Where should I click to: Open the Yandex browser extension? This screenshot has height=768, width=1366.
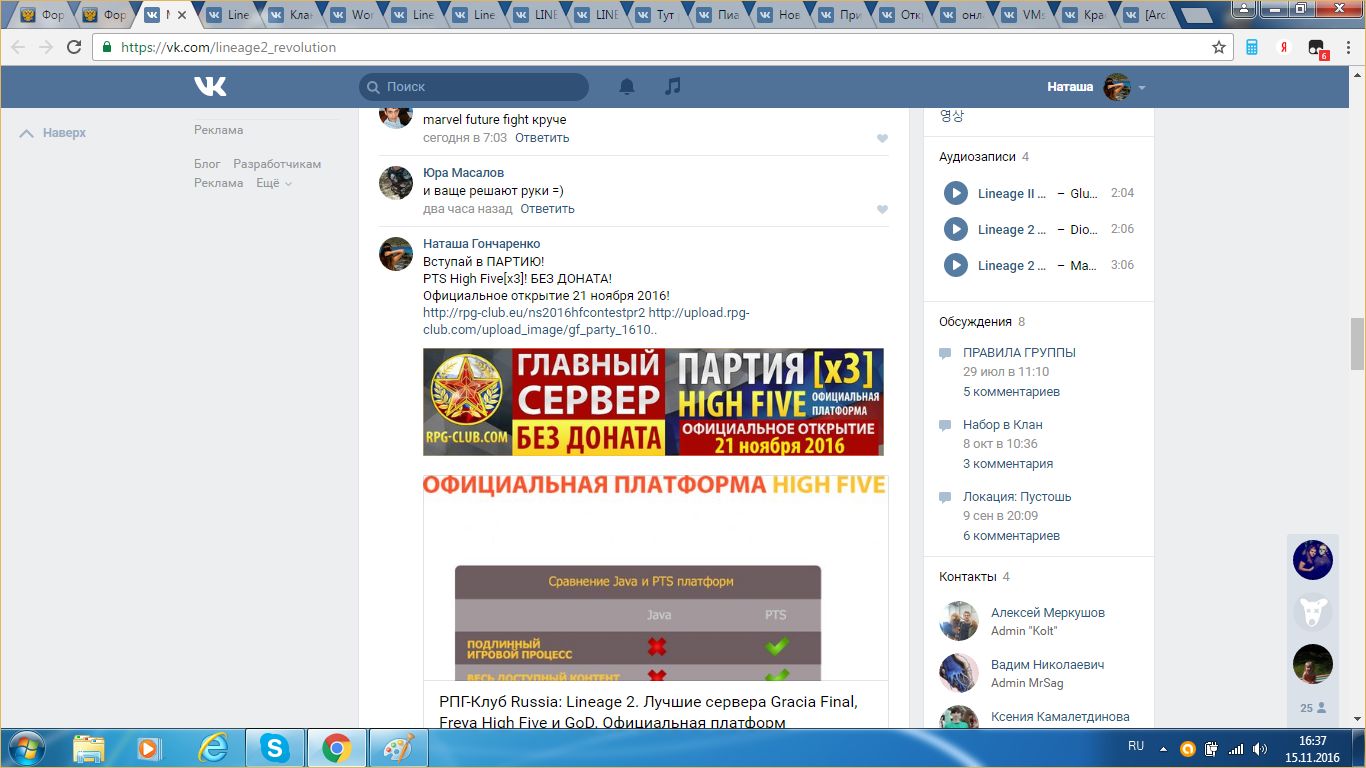tap(1284, 47)
